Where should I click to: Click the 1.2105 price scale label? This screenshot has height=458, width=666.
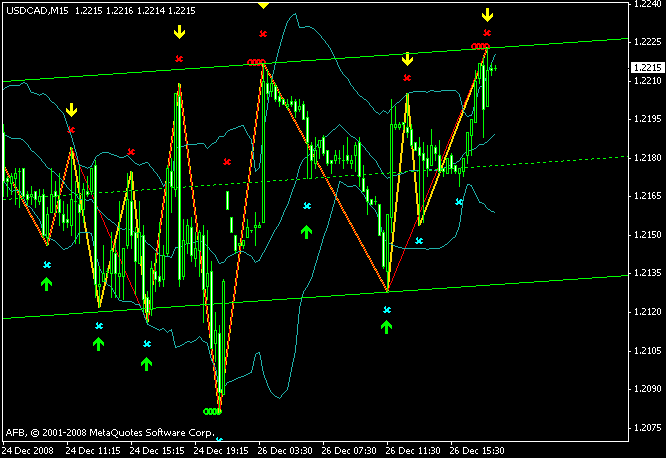[x=647, y=351]
